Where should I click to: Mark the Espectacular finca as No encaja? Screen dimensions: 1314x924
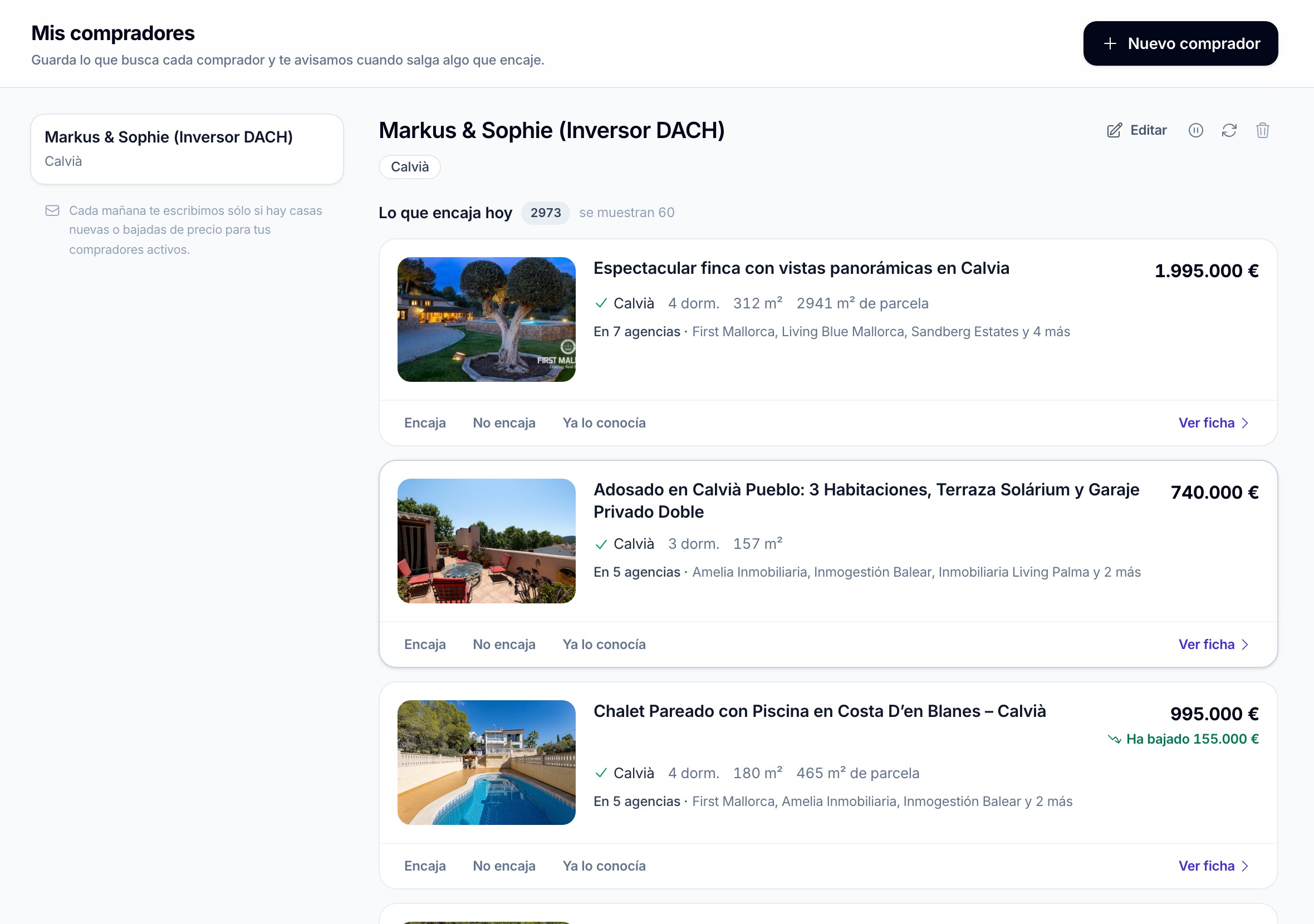click(504, 423)
